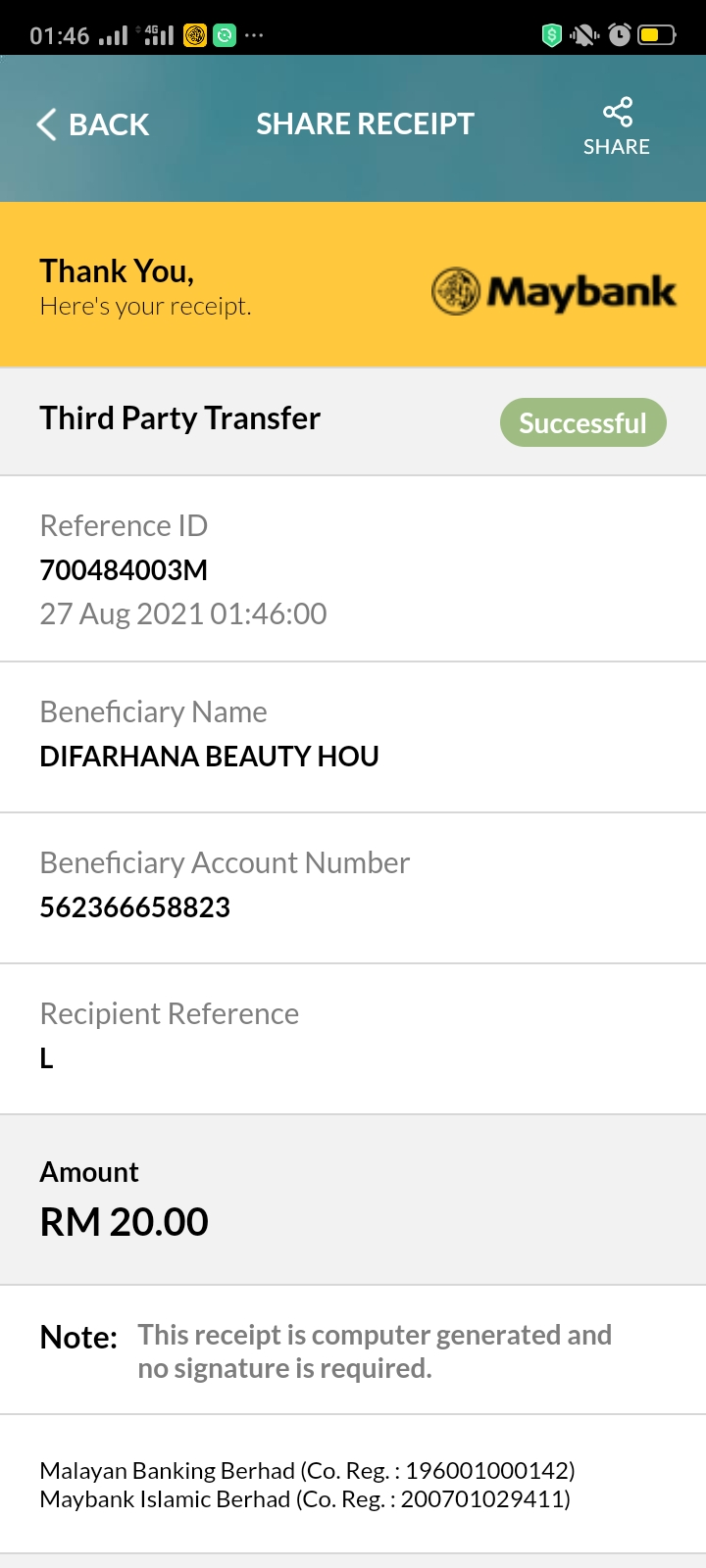Go BACK to previous screen
Screen dimensions: 706x1568
coord(93,124)
